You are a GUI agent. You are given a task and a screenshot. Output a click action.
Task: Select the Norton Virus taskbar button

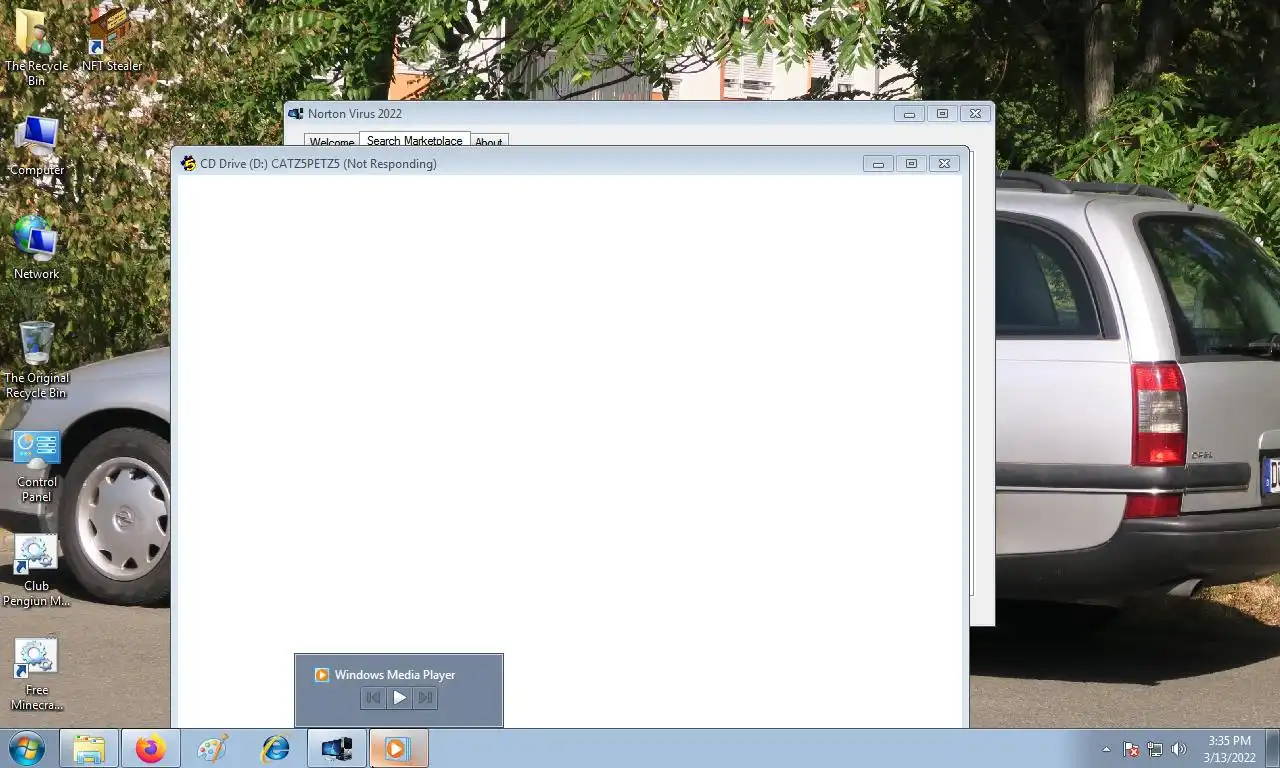pos(337,748)
